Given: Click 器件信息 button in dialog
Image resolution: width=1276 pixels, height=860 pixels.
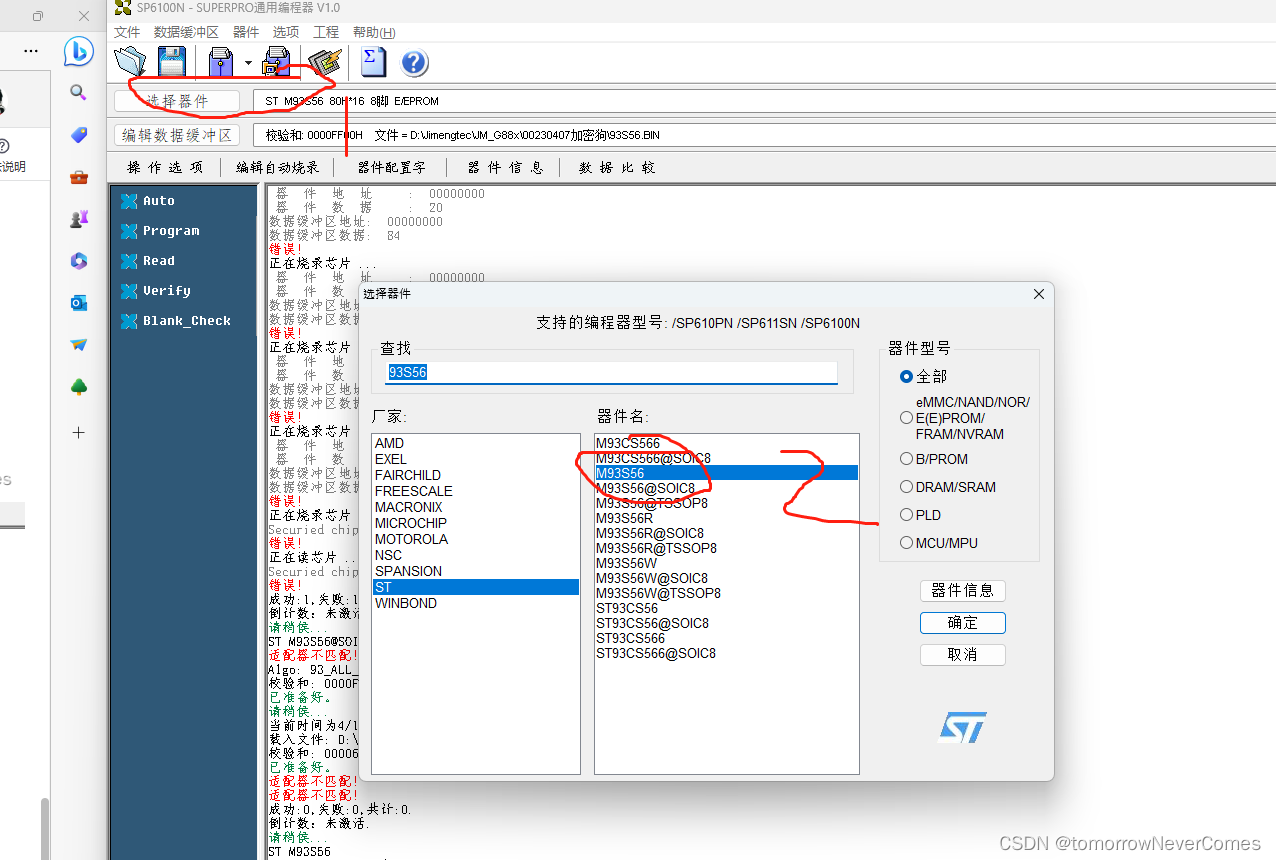Looking at the screenshot, I should point(962,590).
